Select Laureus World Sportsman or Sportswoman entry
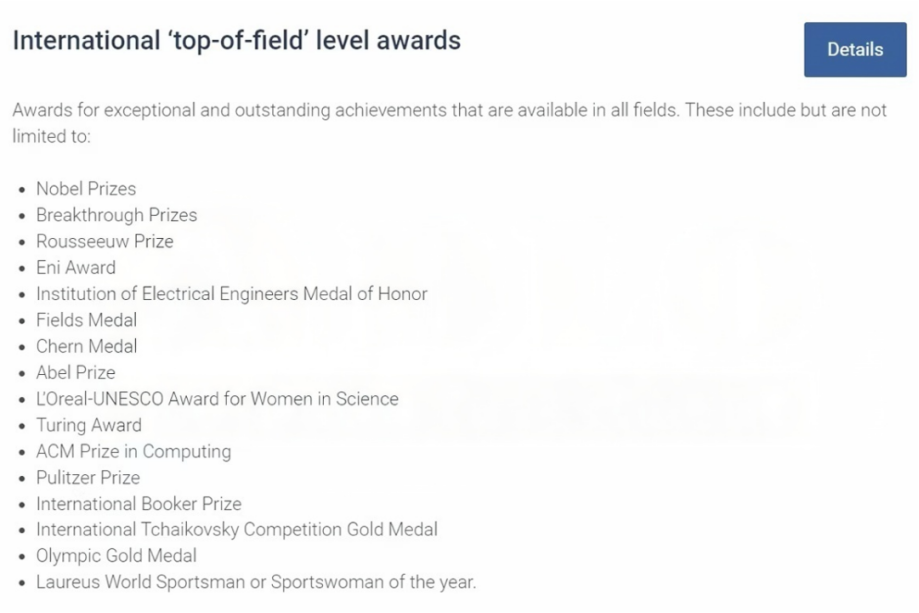Image resolution: width=919 pixels, height=613 pixels. tap(256, 582)
